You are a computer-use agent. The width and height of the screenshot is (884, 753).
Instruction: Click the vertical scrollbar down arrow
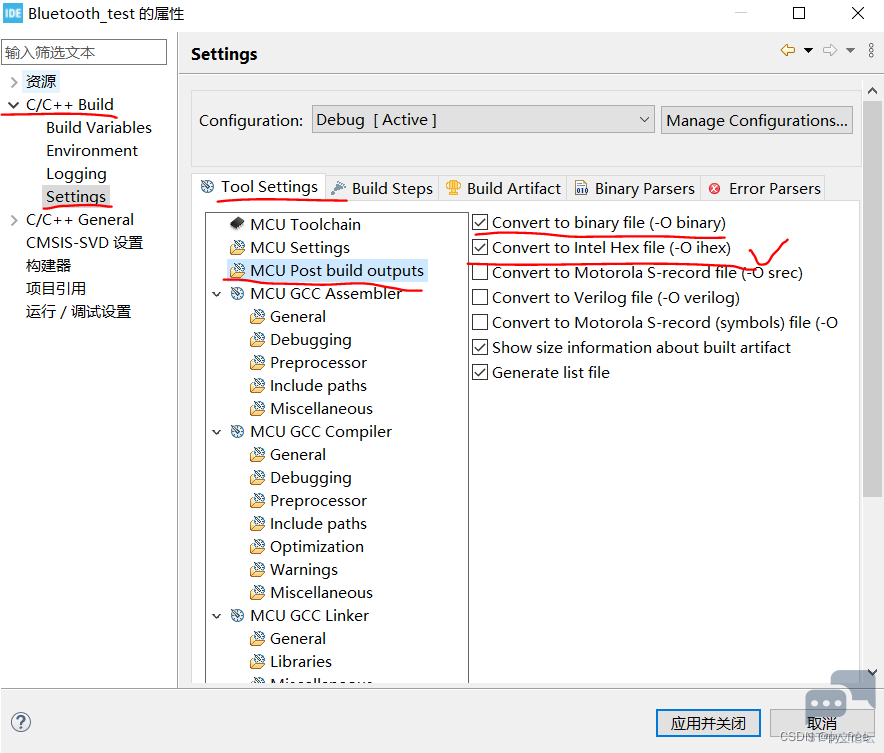(870, 674)
